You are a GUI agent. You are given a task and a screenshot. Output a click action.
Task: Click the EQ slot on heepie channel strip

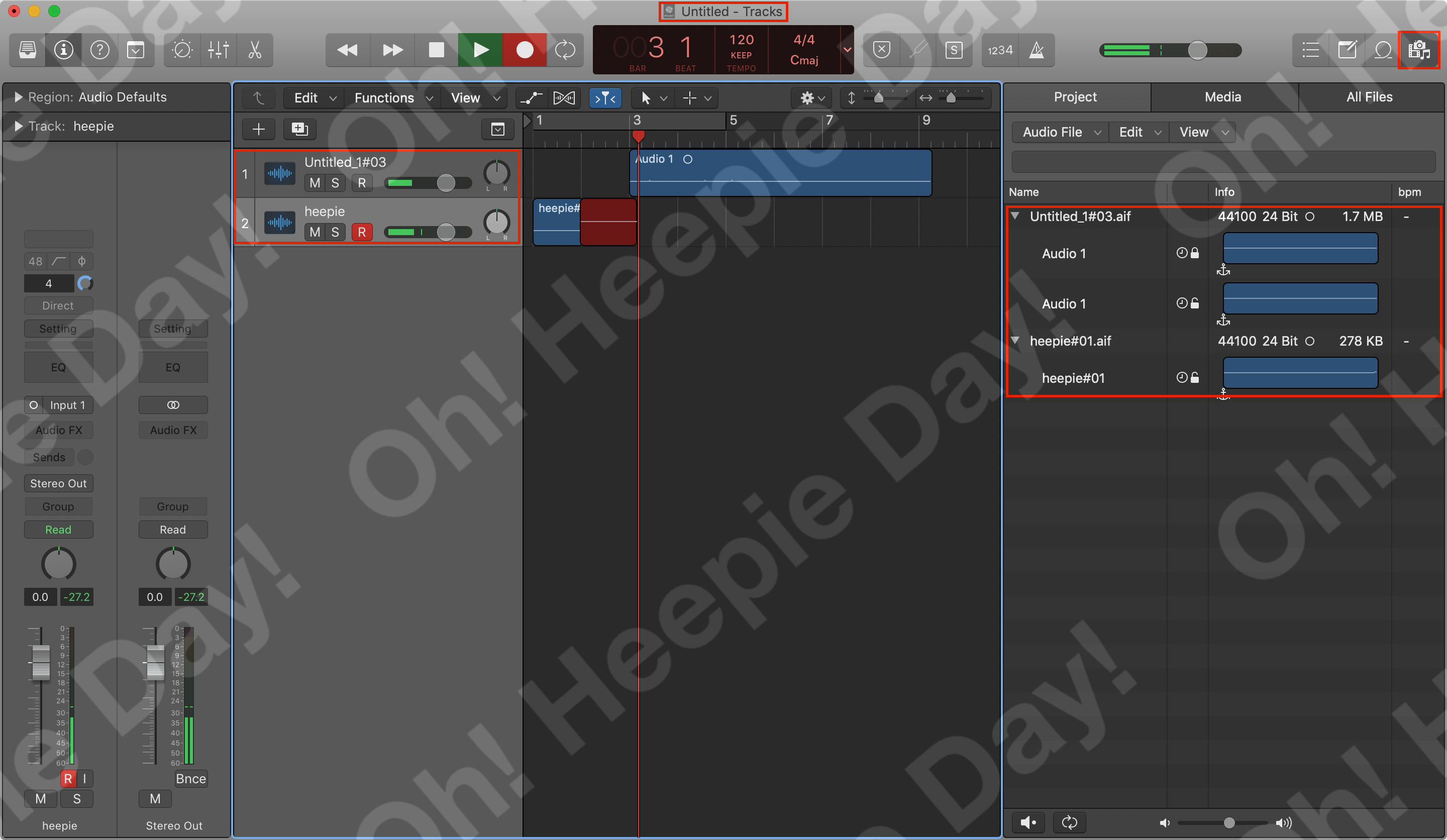click(59, 367)
